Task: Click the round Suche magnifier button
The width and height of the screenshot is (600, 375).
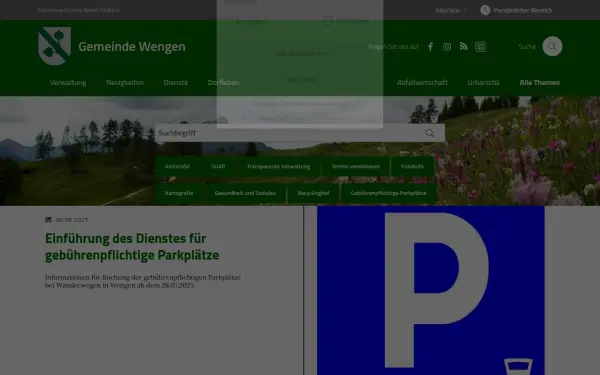Action: [x=552, y=46]
